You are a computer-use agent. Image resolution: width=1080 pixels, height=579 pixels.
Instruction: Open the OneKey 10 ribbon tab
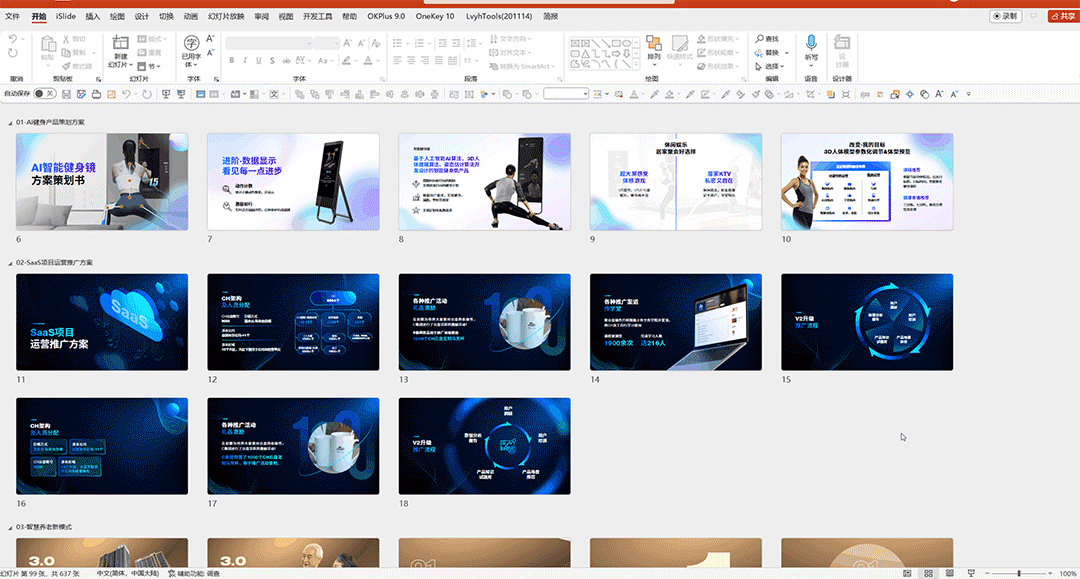tap(435, 16)
